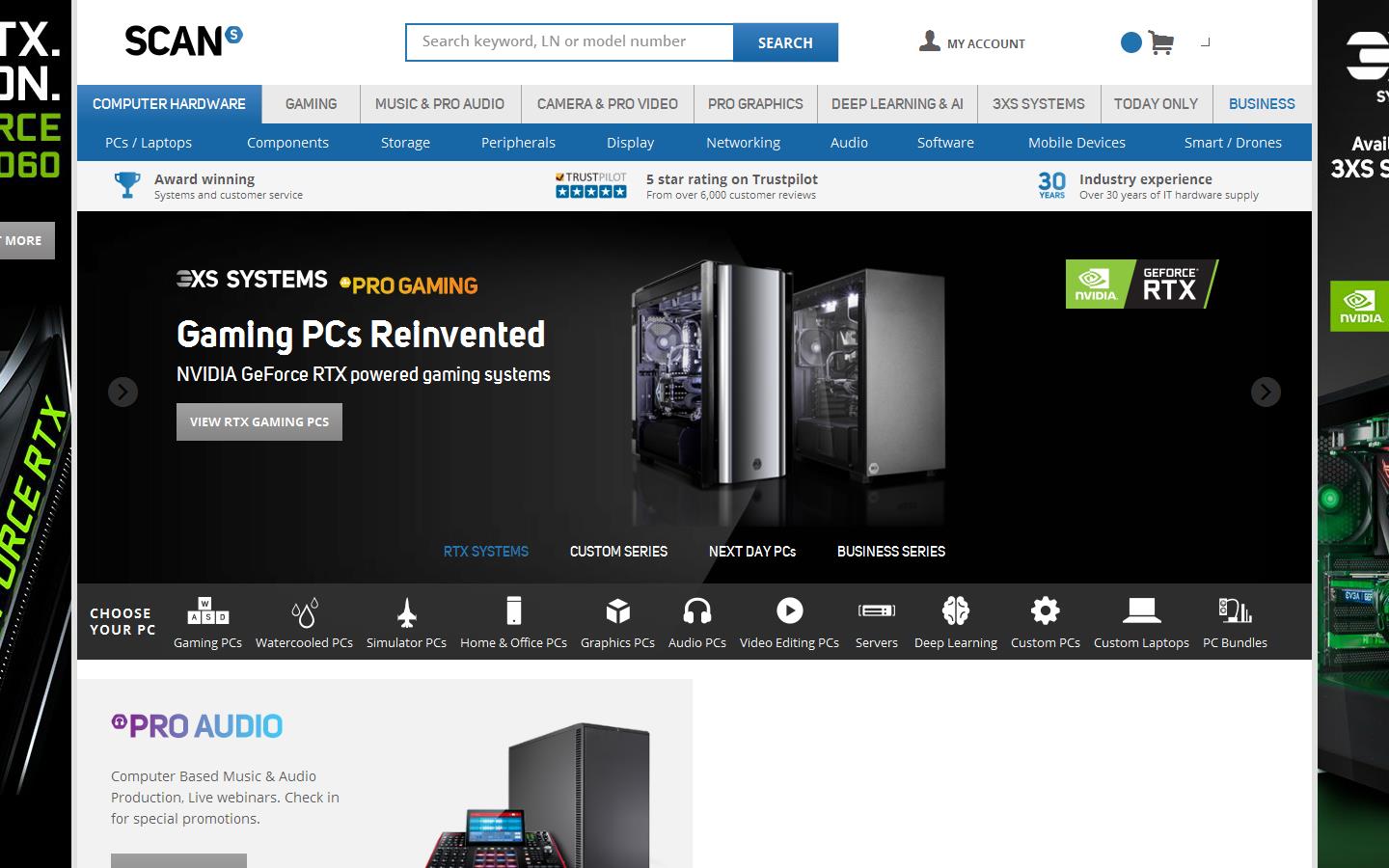
Task: Choose the Simulator PCs airplane icon
Action: click(406, 611)
